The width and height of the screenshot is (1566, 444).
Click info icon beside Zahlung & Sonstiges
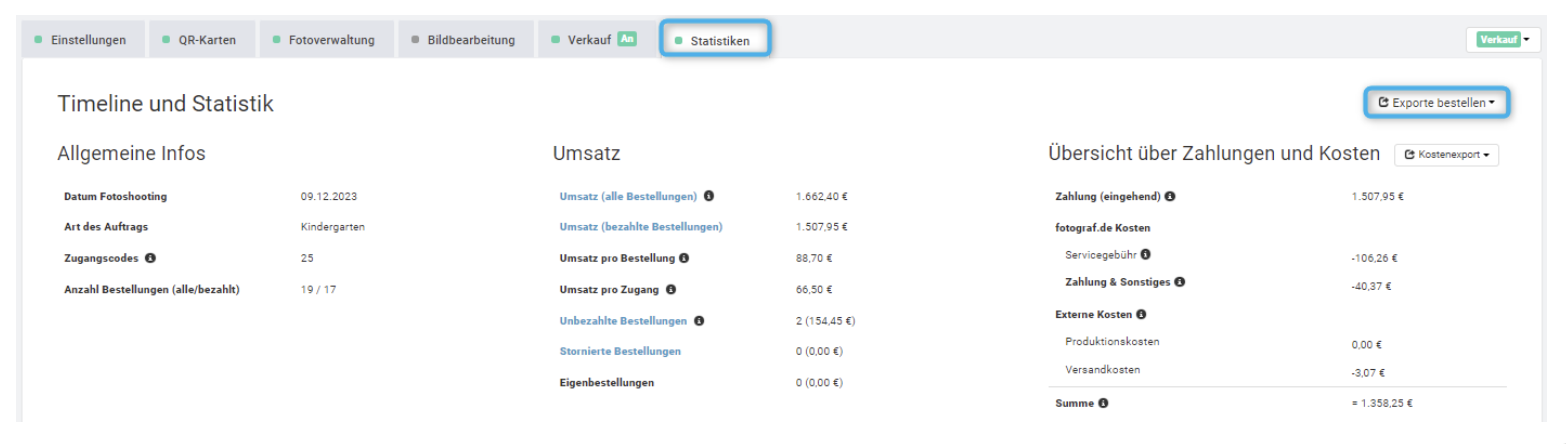pos(1180,282)
